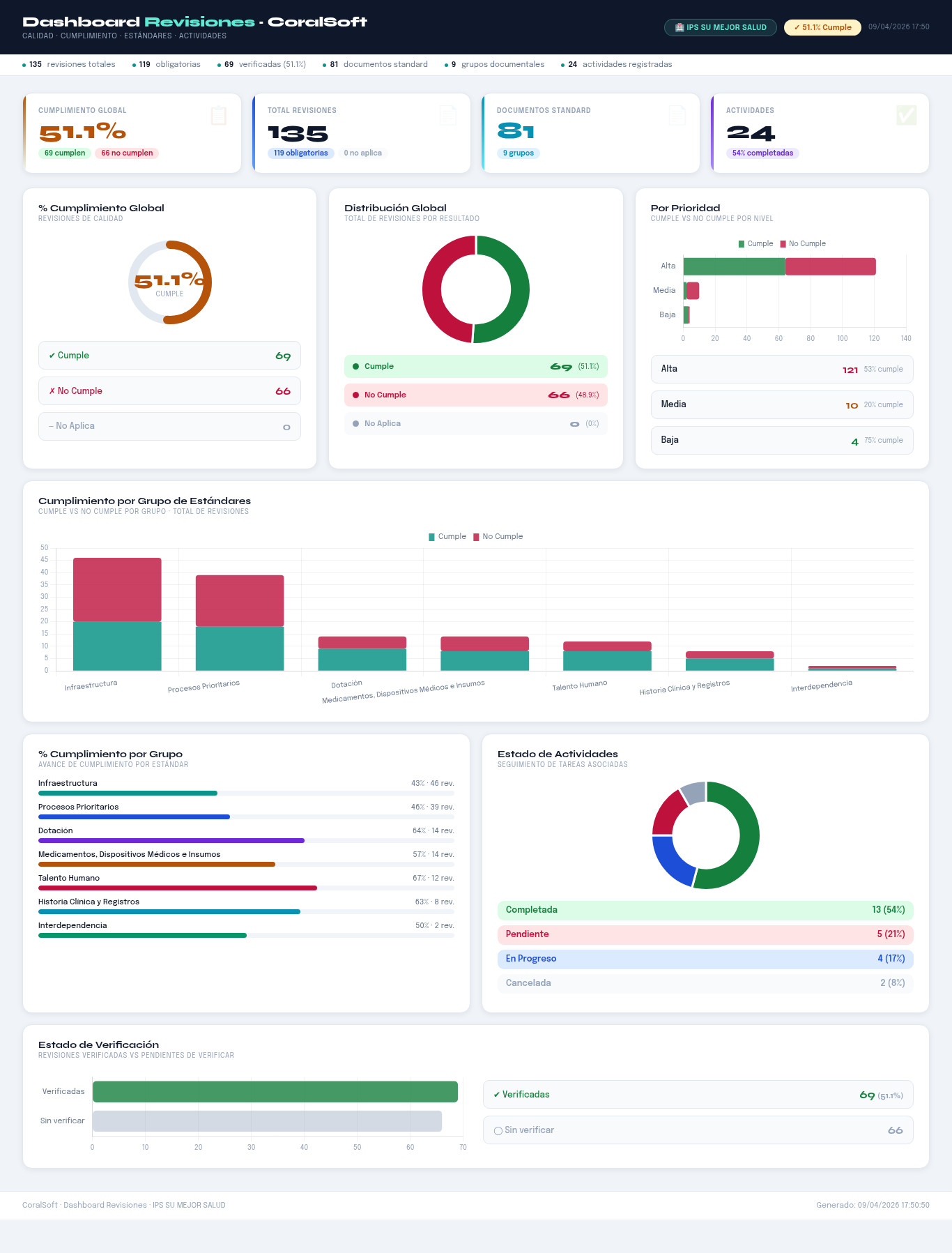Click the red Infraestructura bar segment
Screen dimensions: 952x1253
[117, 589]
